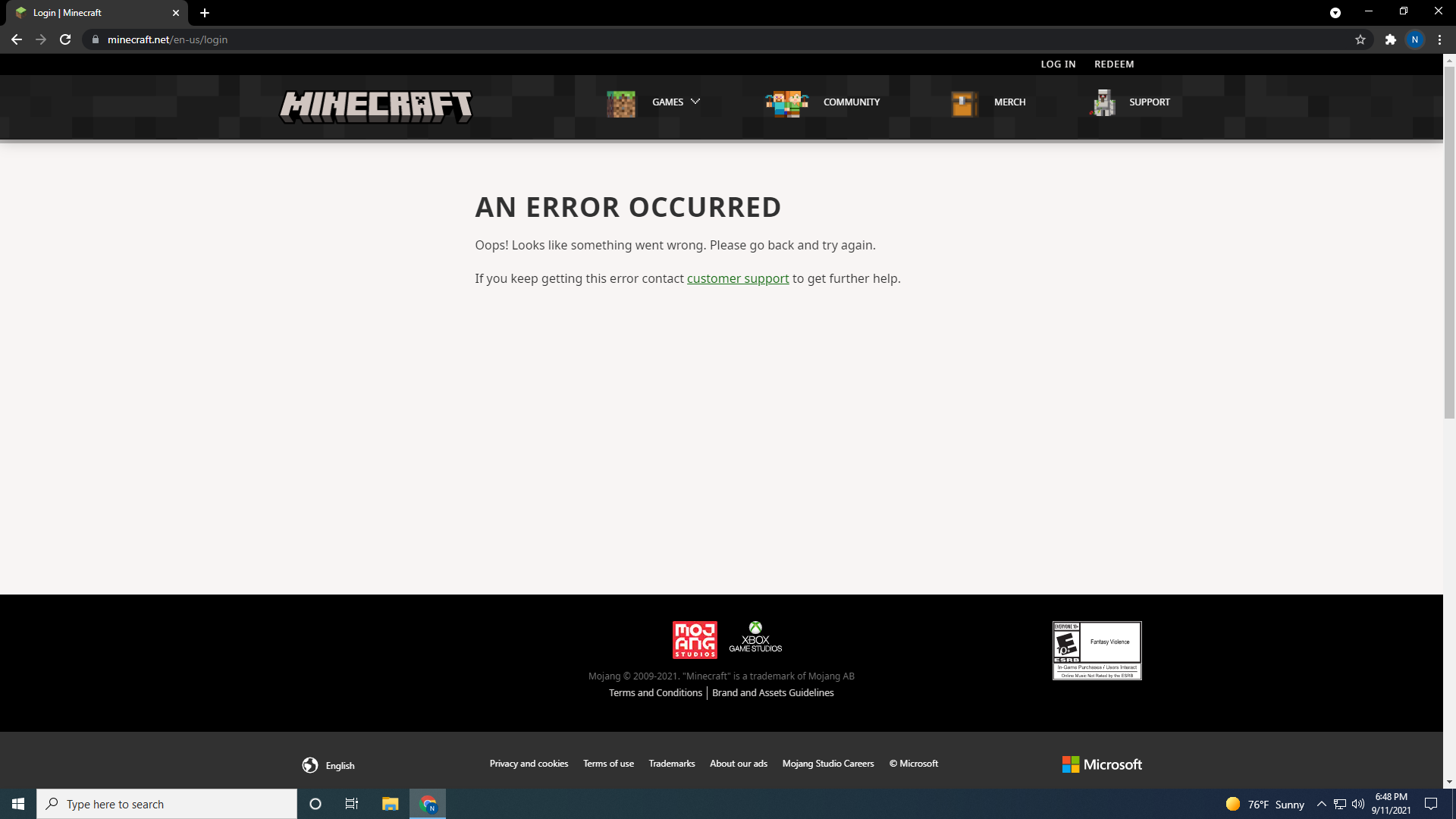Click the ESRB rating badge
The width and height of the screenshot is (1456, 819).
click(1097, 651)
